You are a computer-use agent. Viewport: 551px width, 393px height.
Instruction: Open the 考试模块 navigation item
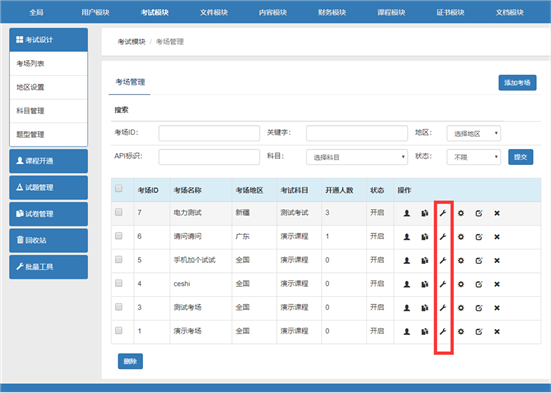155,12
